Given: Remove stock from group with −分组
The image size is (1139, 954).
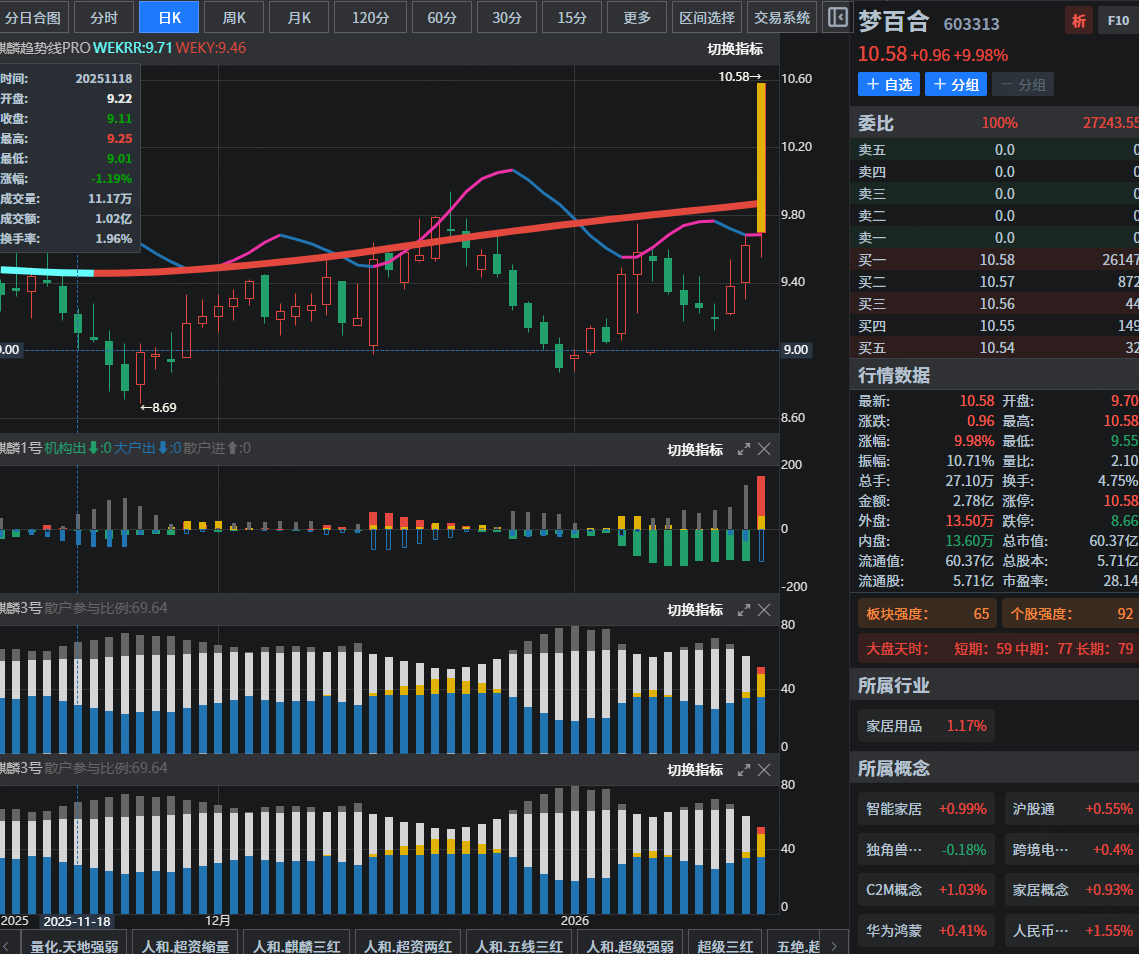Looking at the screenshot, I should click(1022, 85).
